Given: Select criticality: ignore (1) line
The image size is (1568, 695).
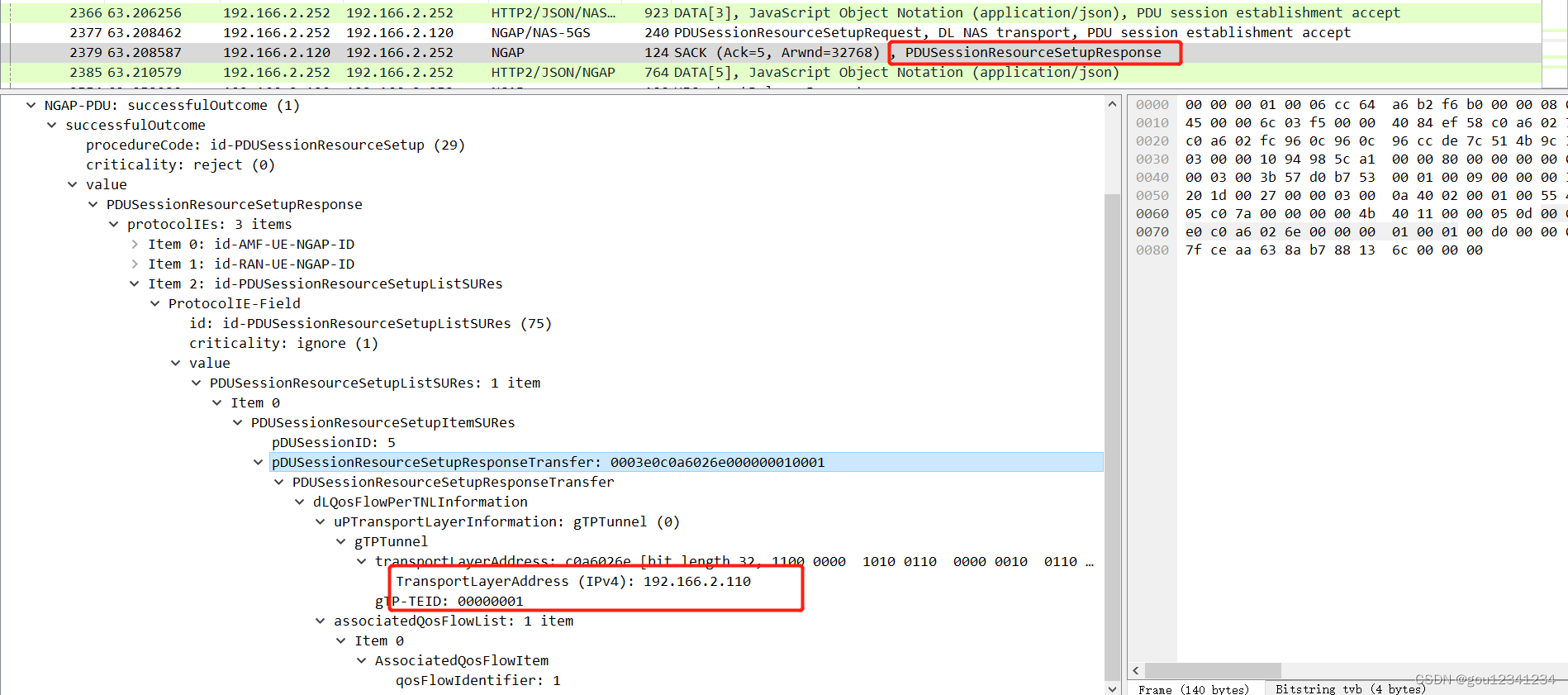Looking at the screenshot, I should [283, 343].
